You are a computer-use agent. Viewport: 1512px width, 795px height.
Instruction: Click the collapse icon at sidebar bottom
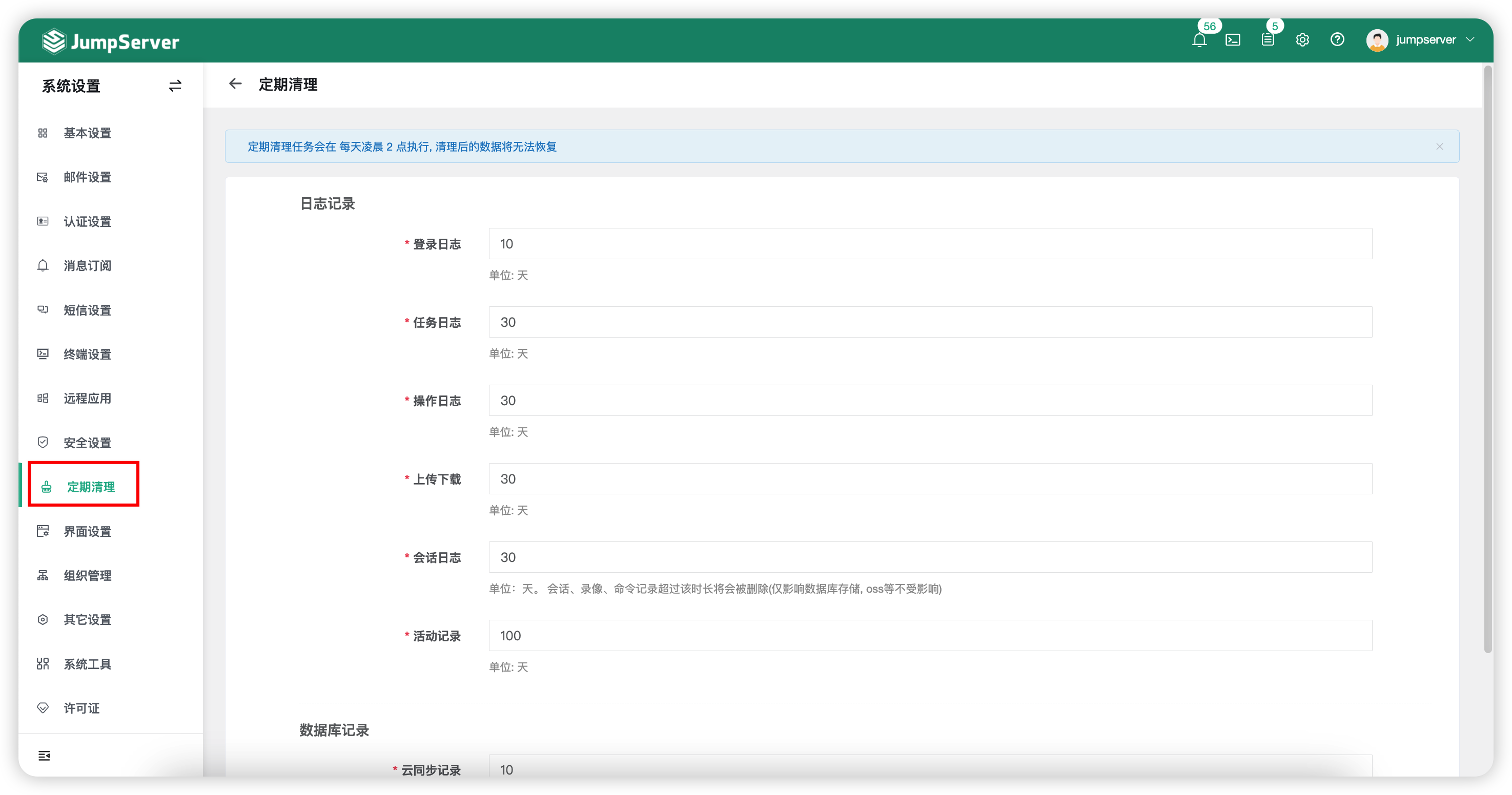(44, 756)
